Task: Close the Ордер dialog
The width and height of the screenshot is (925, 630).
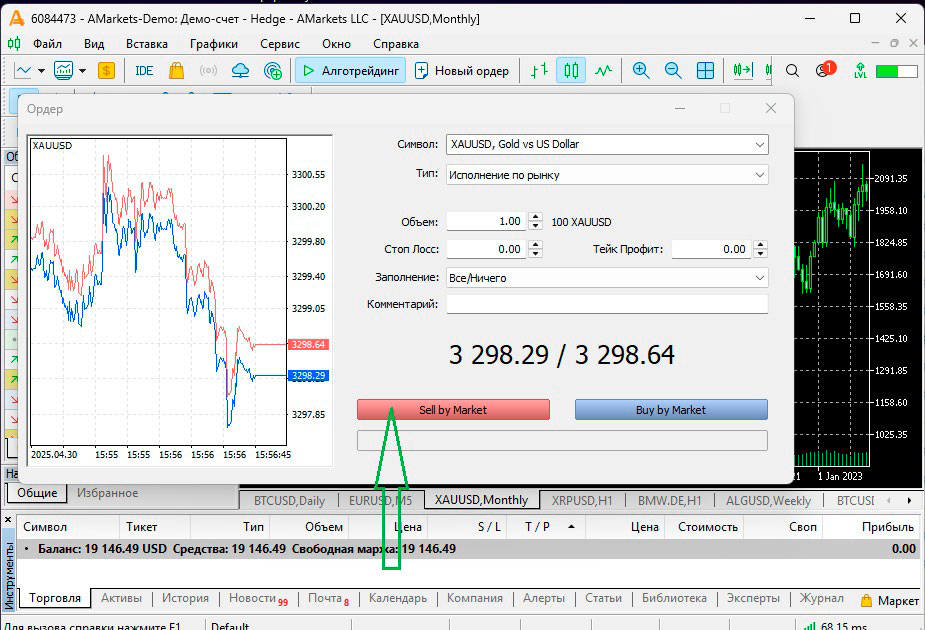Action: pos(770,109)
